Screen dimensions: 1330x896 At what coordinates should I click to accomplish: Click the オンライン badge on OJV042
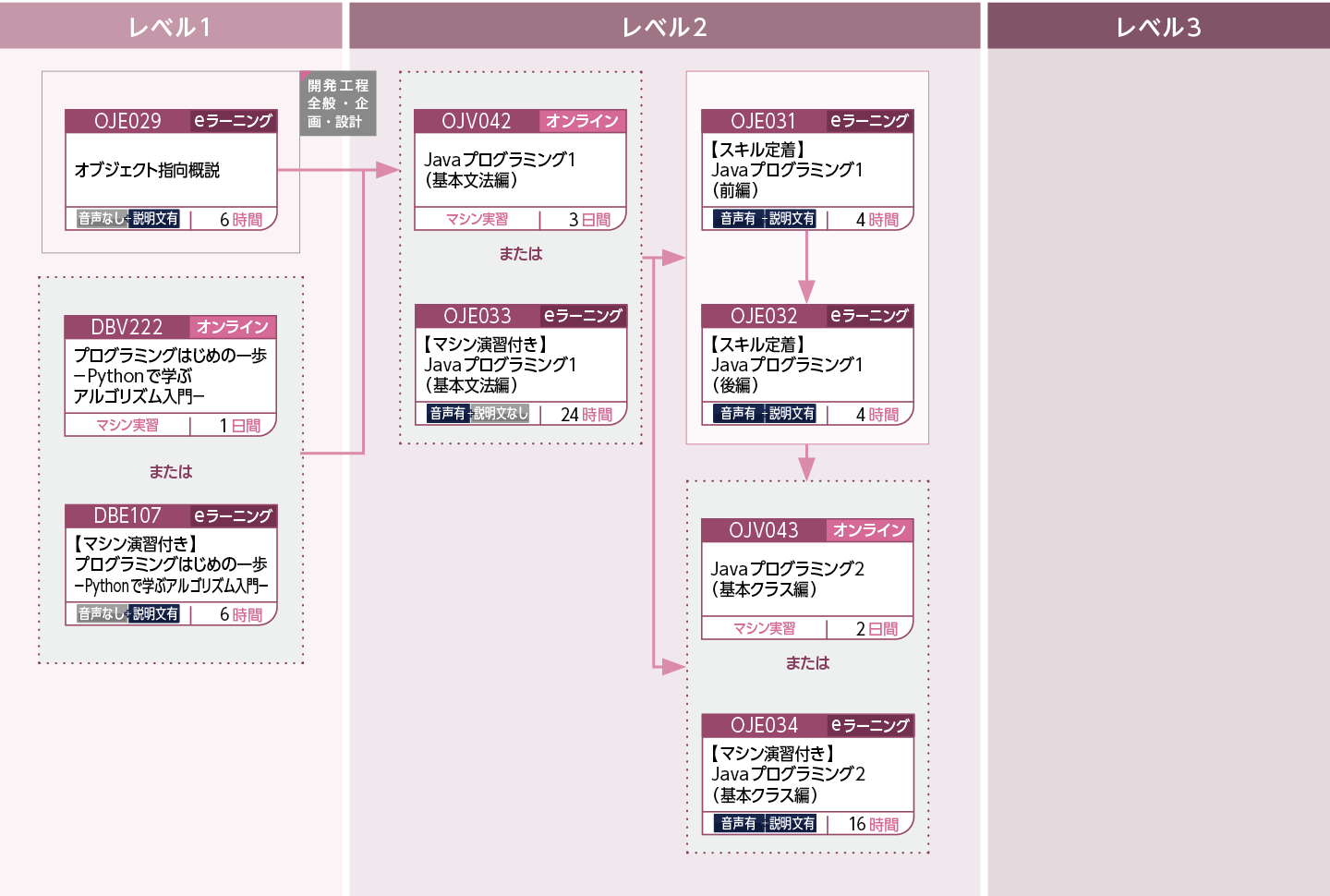point(582,121)
